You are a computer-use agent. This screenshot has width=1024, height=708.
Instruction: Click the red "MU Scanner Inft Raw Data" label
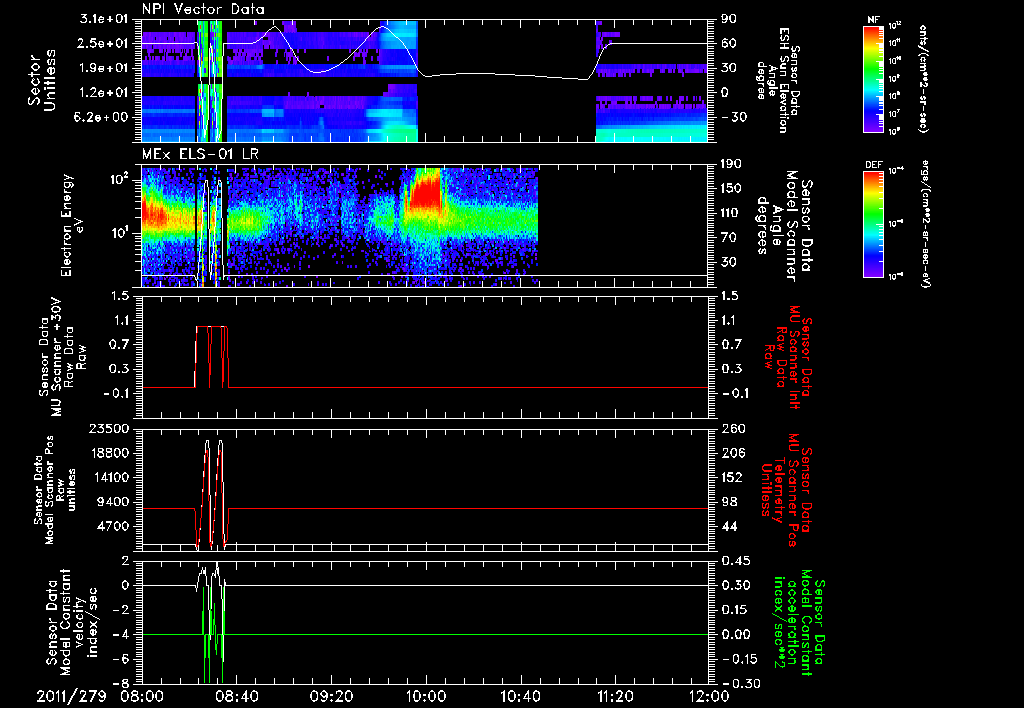(788, 357)
